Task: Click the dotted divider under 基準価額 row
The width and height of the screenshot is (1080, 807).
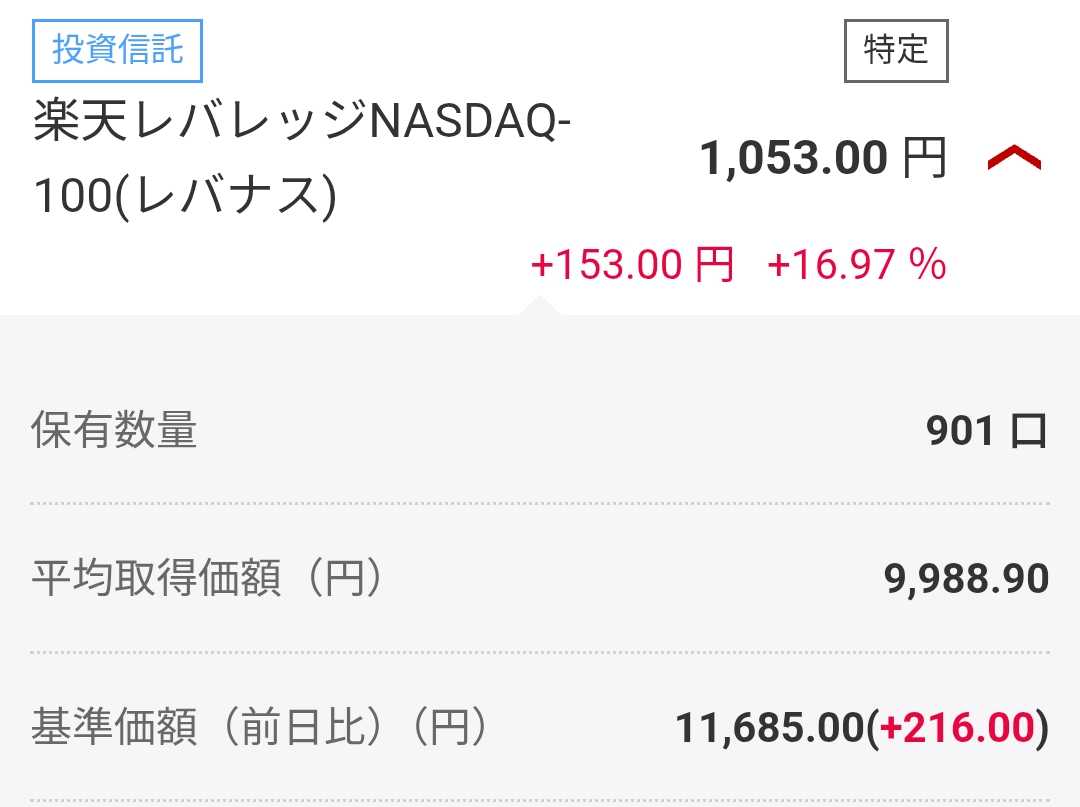Action: pos(540,800)
